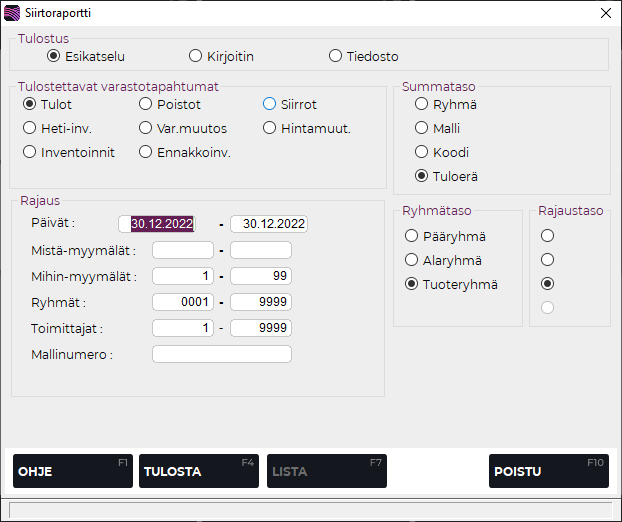The height and width of the screenshot is (522, 622).
Task: Pick the Hintamuut. event option
Action: click(270, 128)
